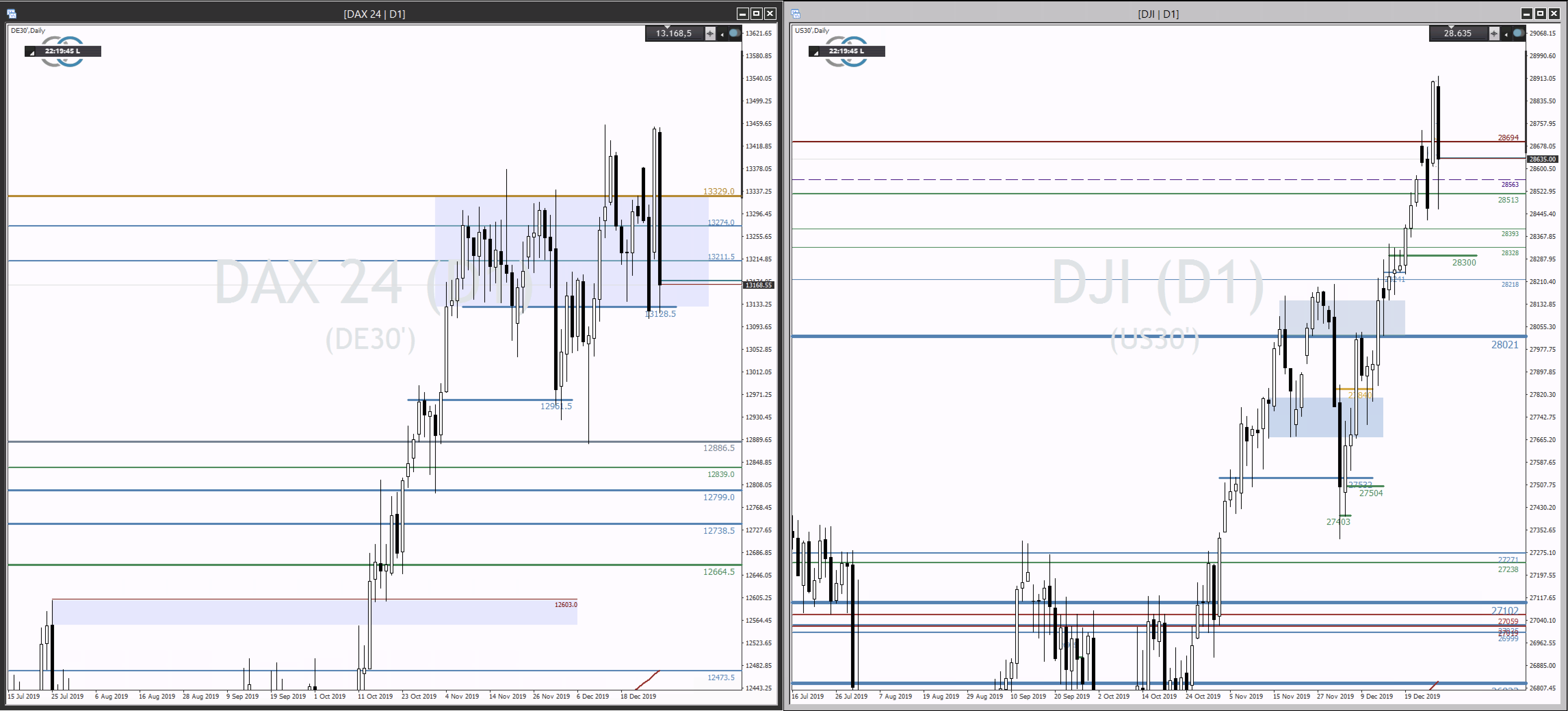Select the green 28513 level label
The height and width of the screenshot is (711, 1568).
(x=1508, y=200)
